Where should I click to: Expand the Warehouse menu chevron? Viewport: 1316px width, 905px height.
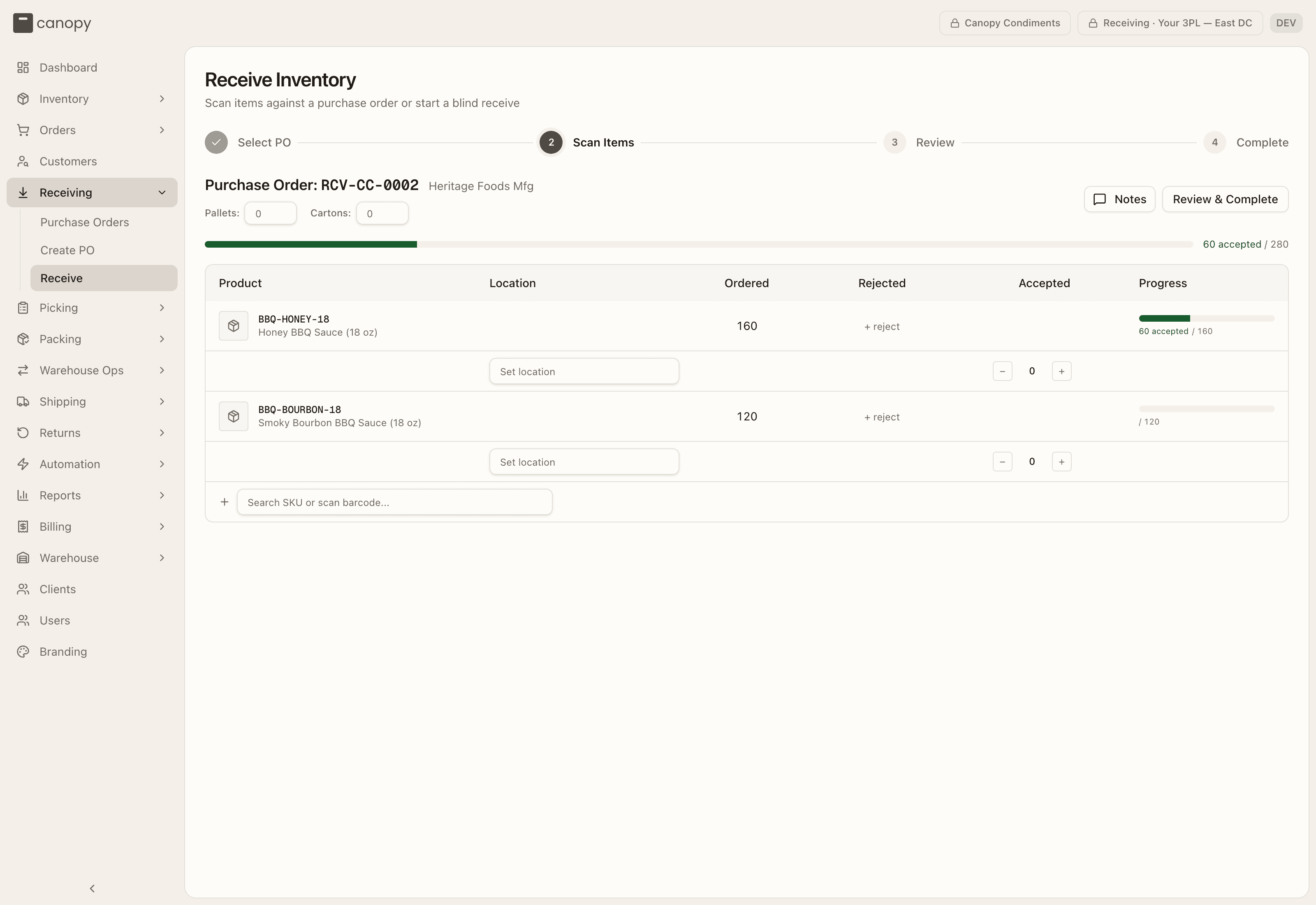[x=162, y=558]
